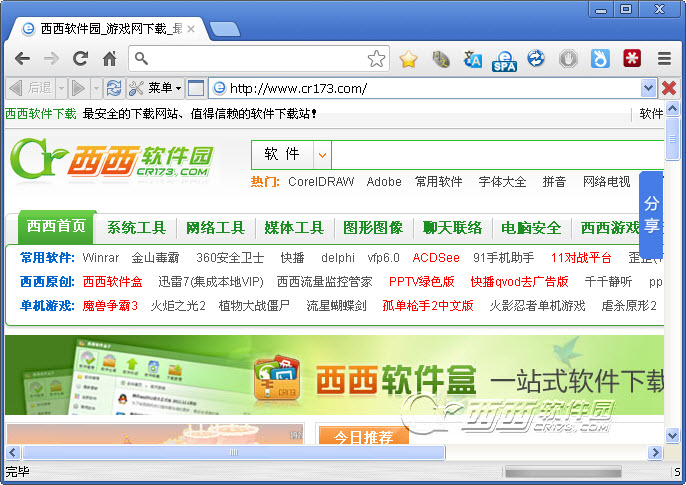
Task: Click the site search text field
Action: (x=497, y=155)
